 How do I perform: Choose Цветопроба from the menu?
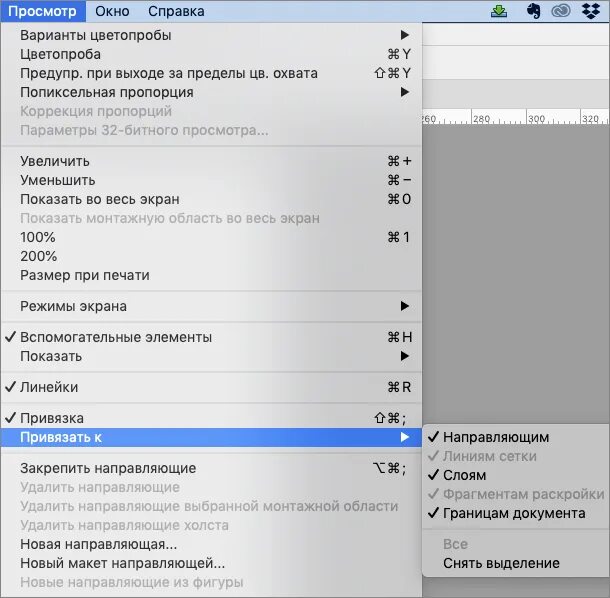[212, 54]
